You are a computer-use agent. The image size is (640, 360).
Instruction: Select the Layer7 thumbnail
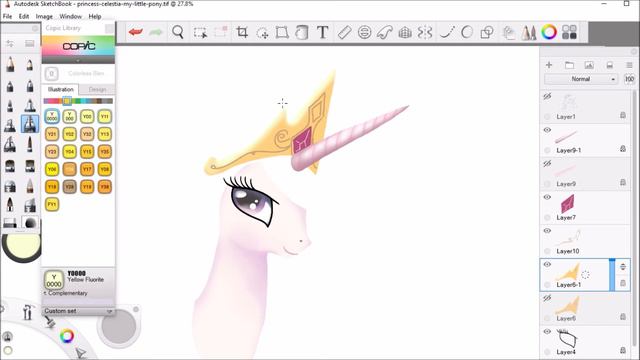click(x=567, y=204)
